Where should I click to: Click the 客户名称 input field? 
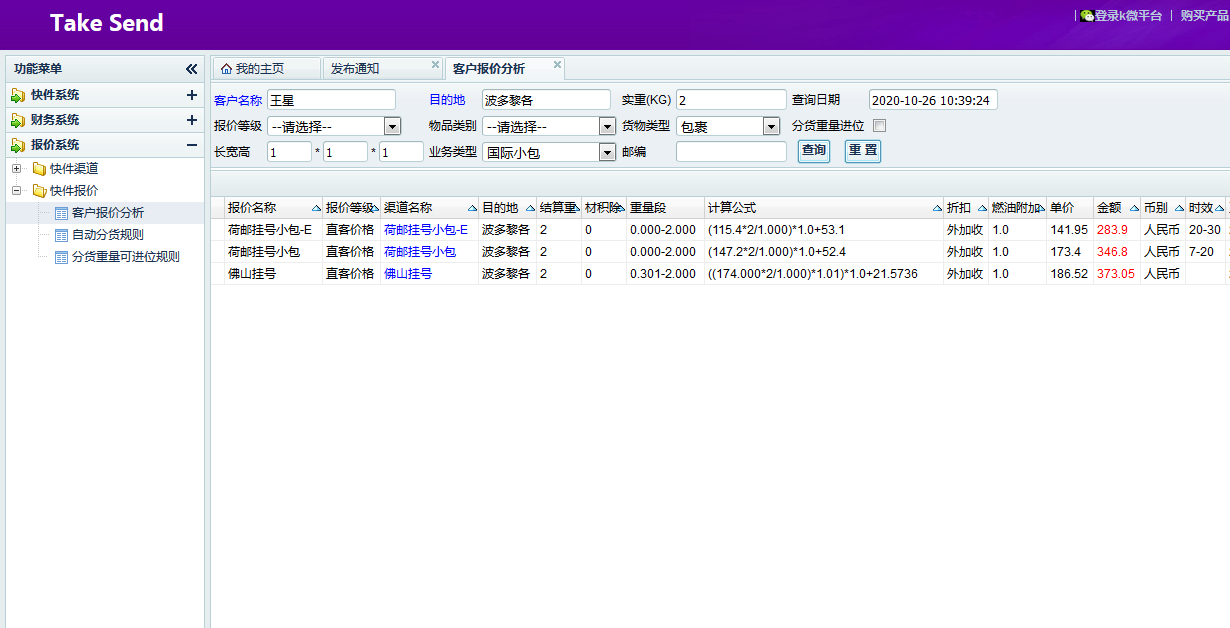pos(331,100)
